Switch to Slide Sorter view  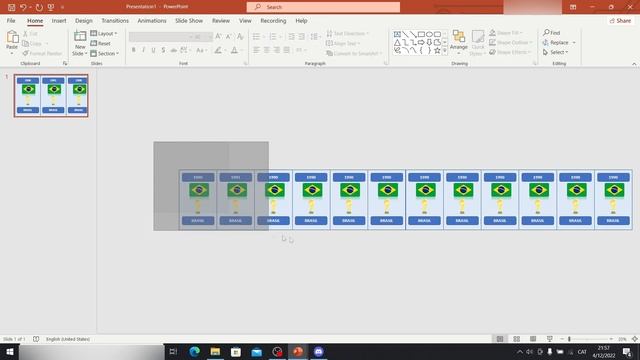pyautogui.click(x=516, y=339)
